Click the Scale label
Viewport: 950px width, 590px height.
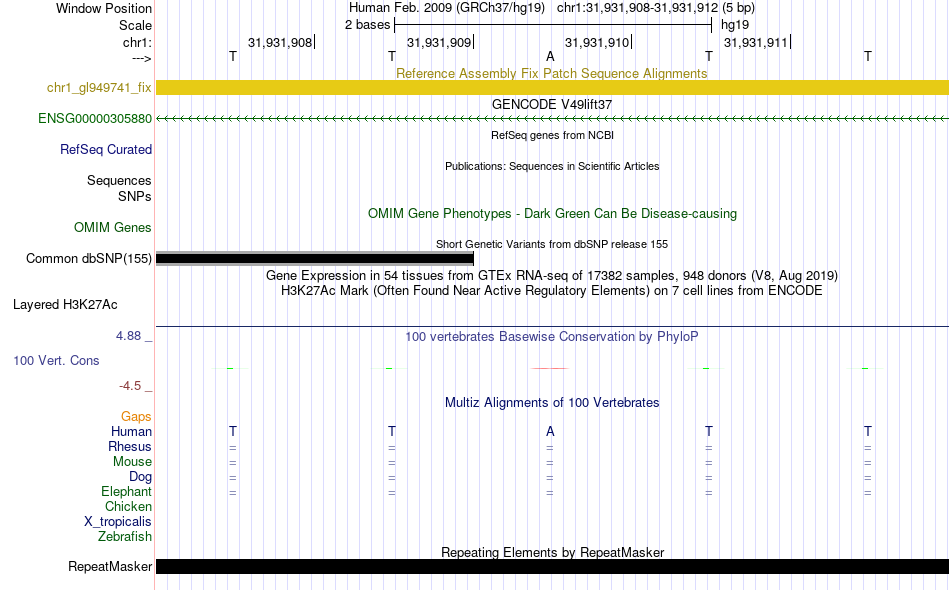click(135, 25)
